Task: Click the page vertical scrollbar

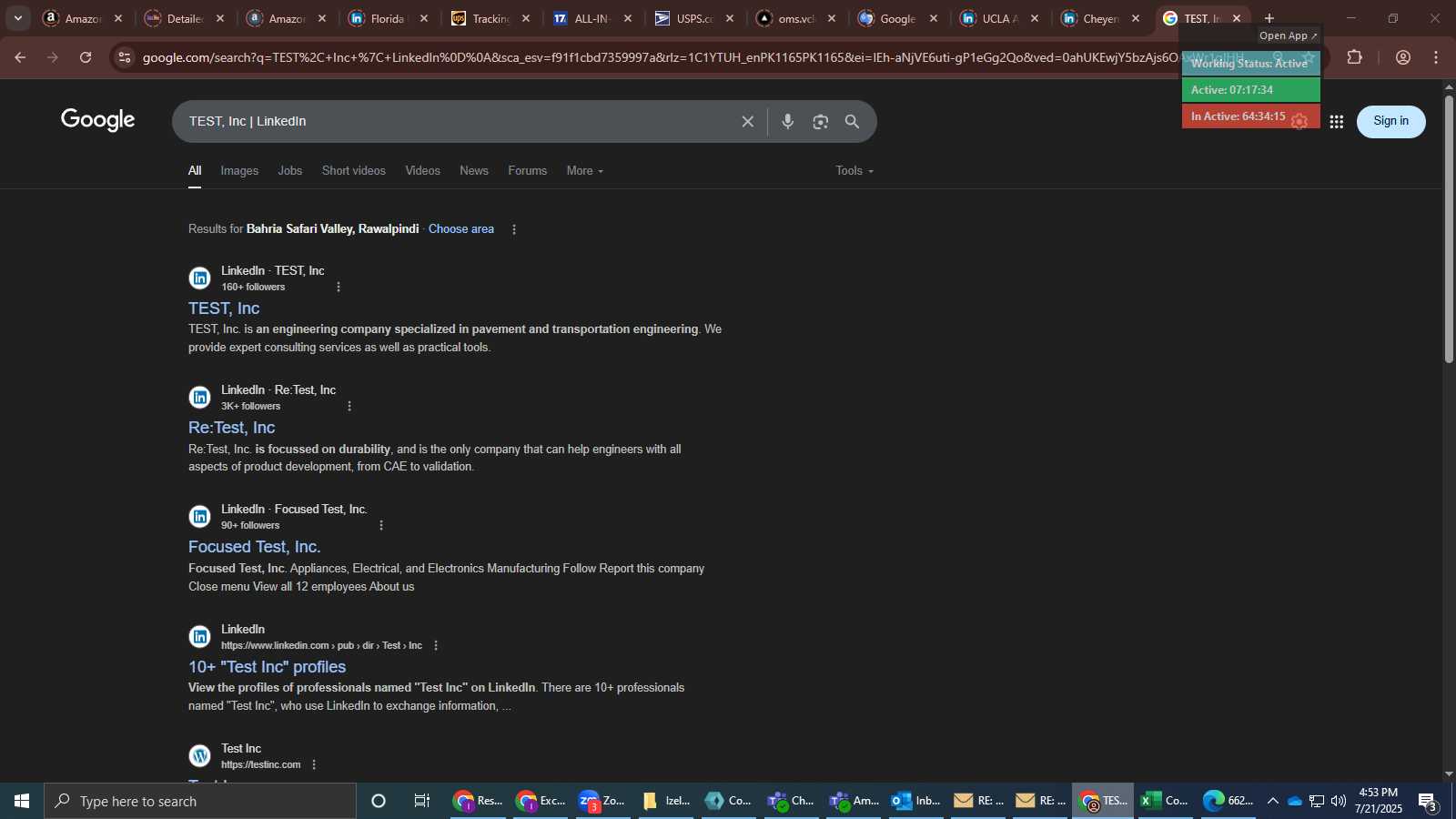Action: point(1449,228)
